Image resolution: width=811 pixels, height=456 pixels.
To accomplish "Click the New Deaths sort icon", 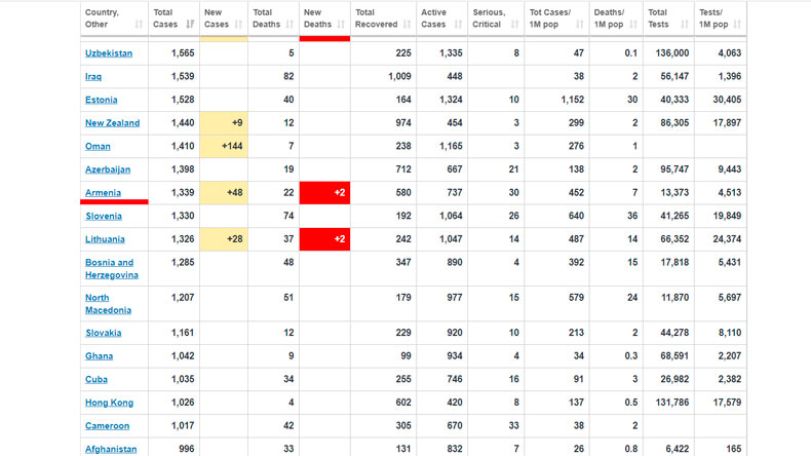I will (341, 24).
